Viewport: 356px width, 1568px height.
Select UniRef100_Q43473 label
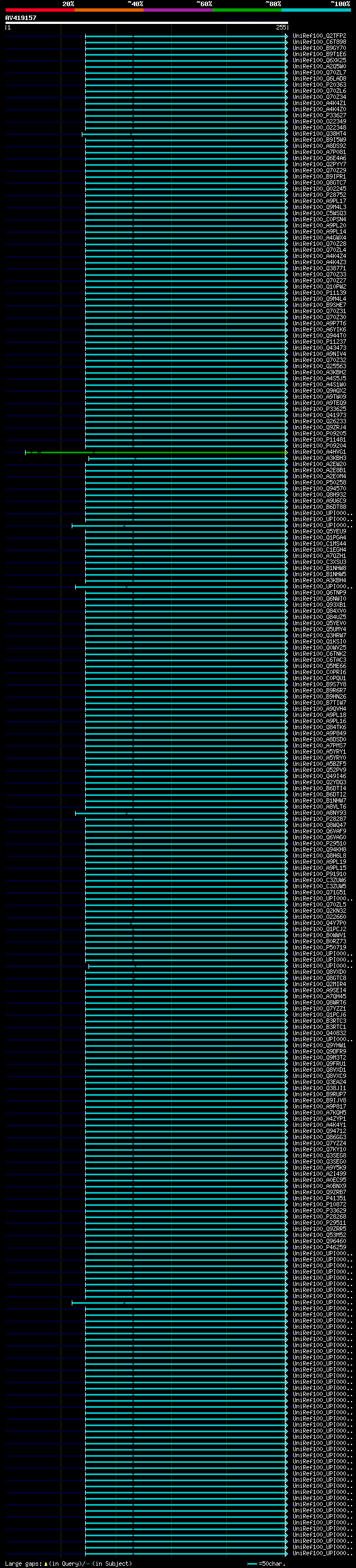(319, 348)
